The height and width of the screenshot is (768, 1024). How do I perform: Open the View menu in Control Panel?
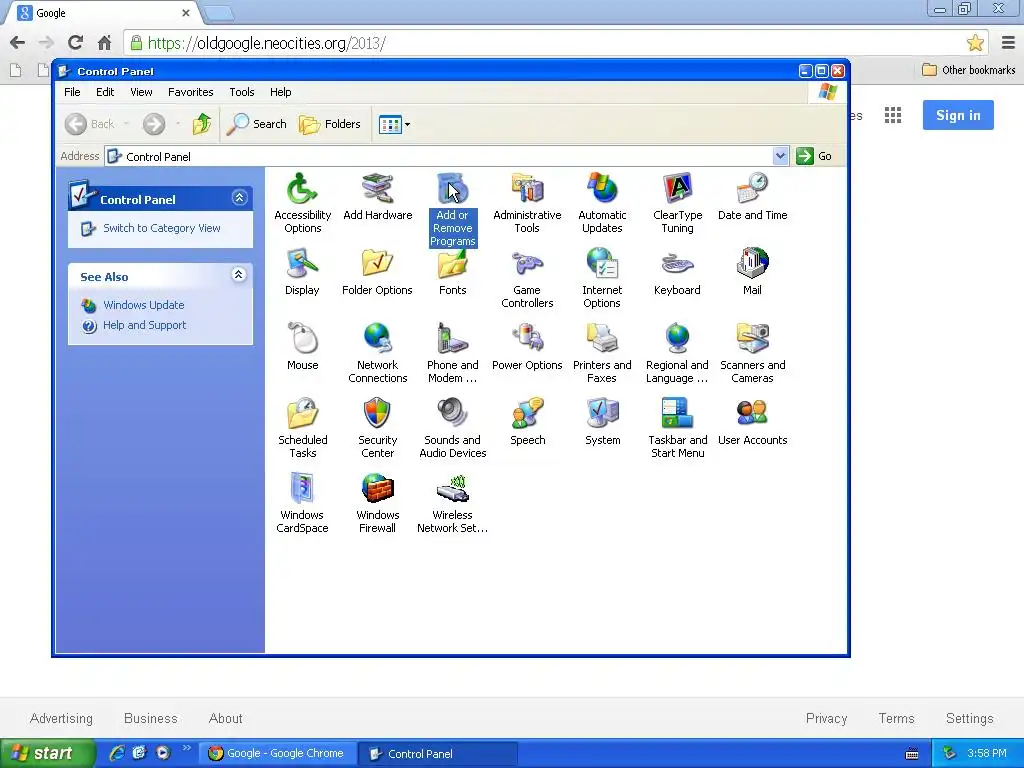[x=141, y=92]
